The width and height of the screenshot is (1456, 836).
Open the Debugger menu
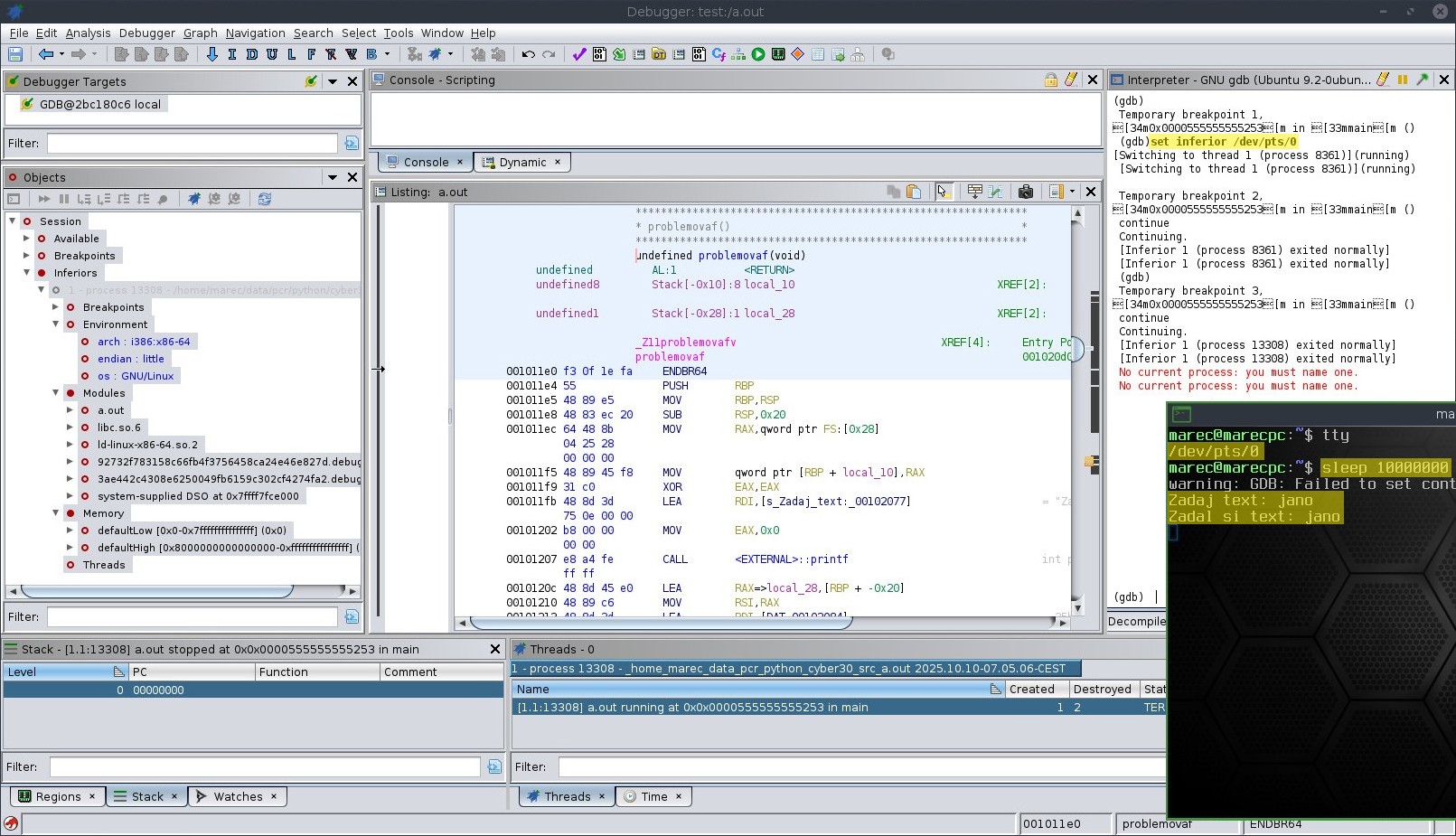tap(146, 33)
